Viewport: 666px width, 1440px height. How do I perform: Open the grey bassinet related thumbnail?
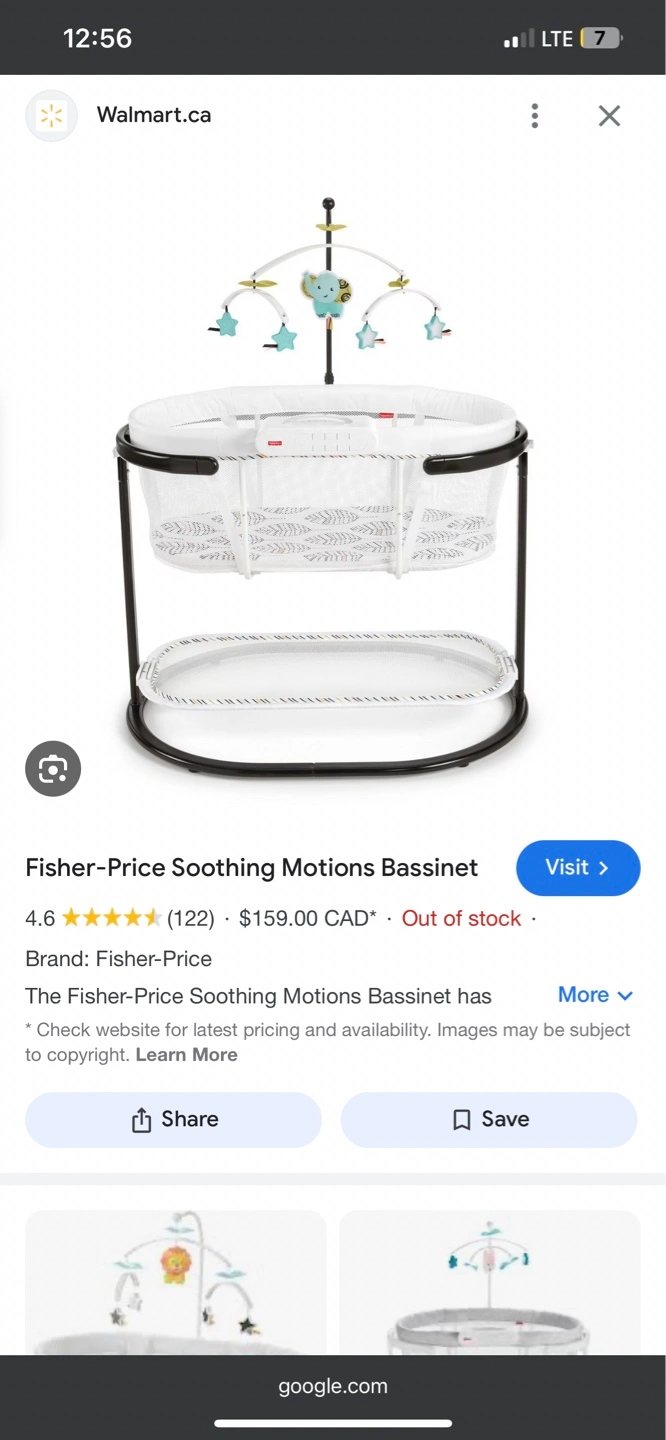click(x=490, y=1283)
